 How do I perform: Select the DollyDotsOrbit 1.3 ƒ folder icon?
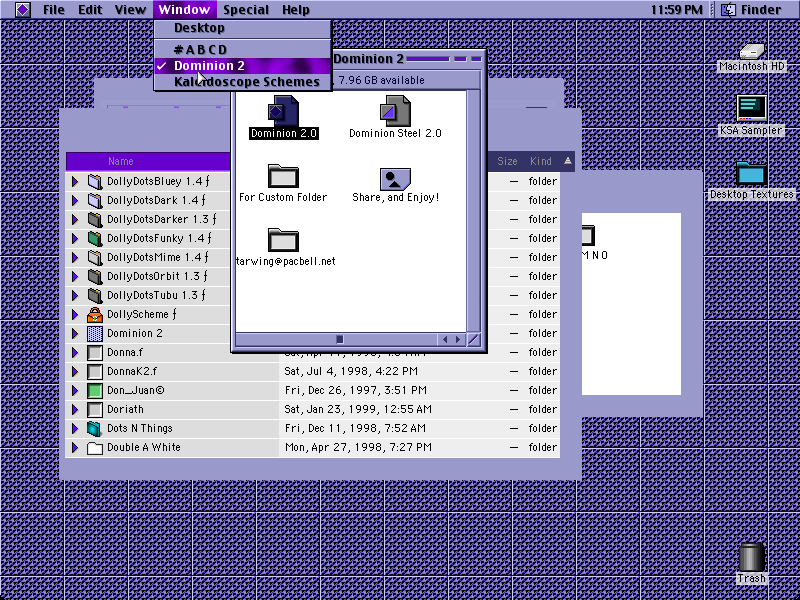(x=94, y=276)
